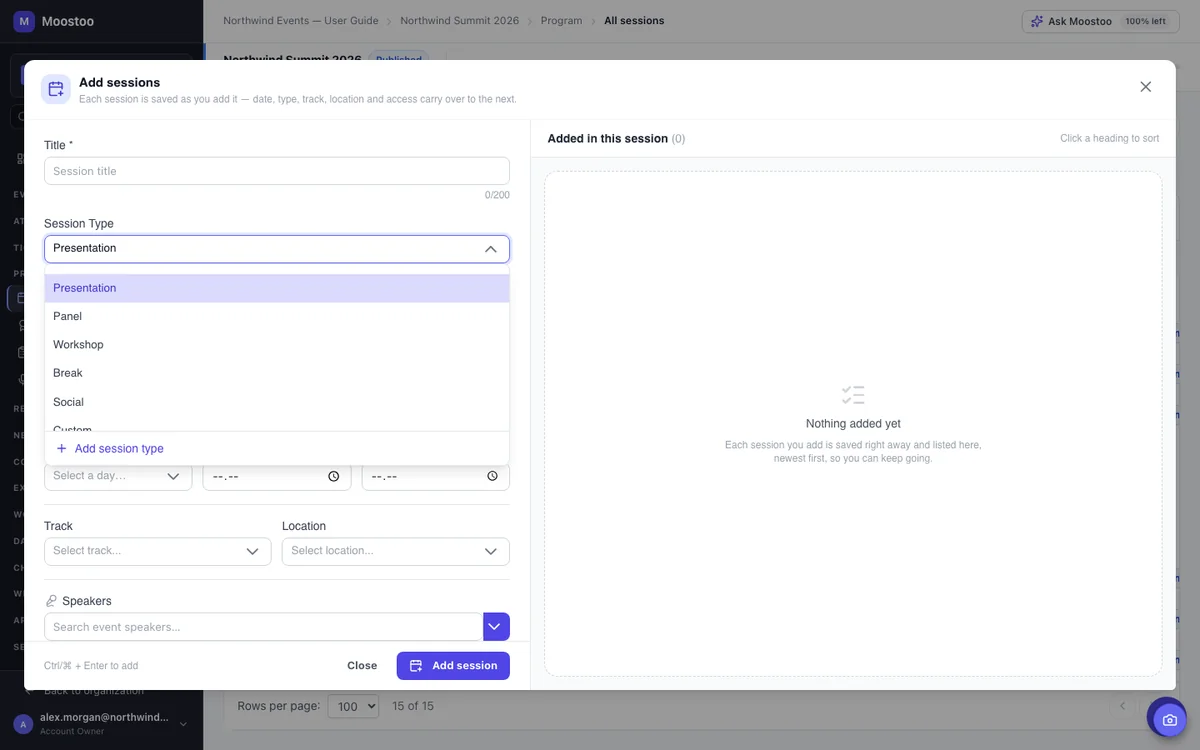Close the Add sessions dialog with X

1146,87
